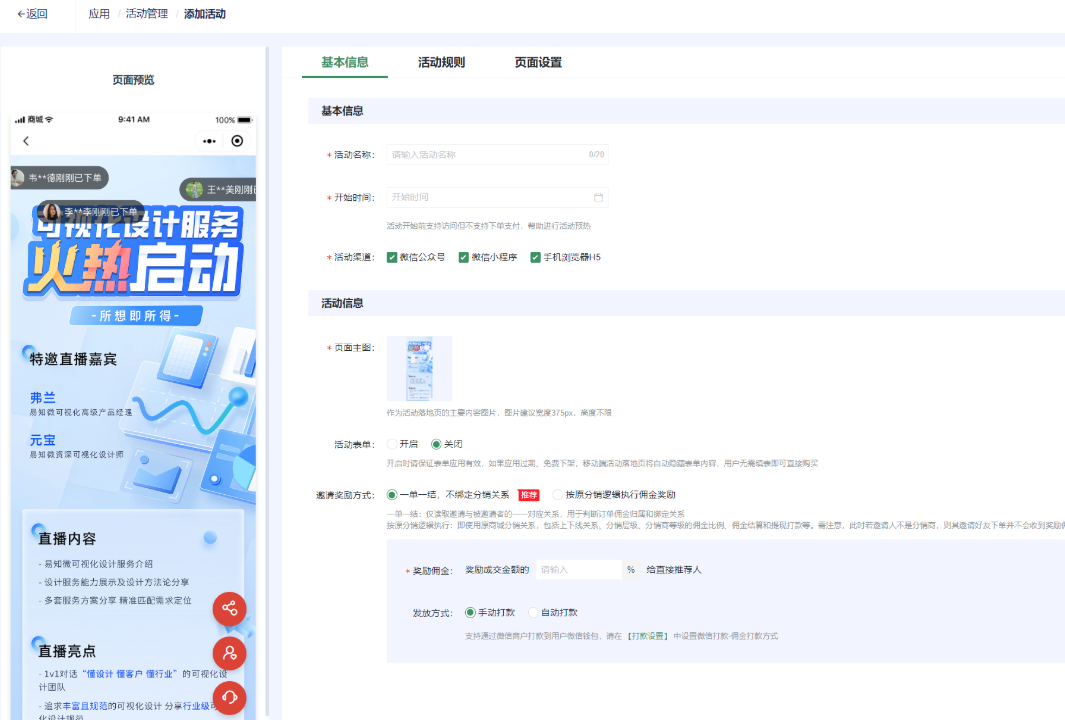Click the red user invite floating icon

click(x=229, y=653)
